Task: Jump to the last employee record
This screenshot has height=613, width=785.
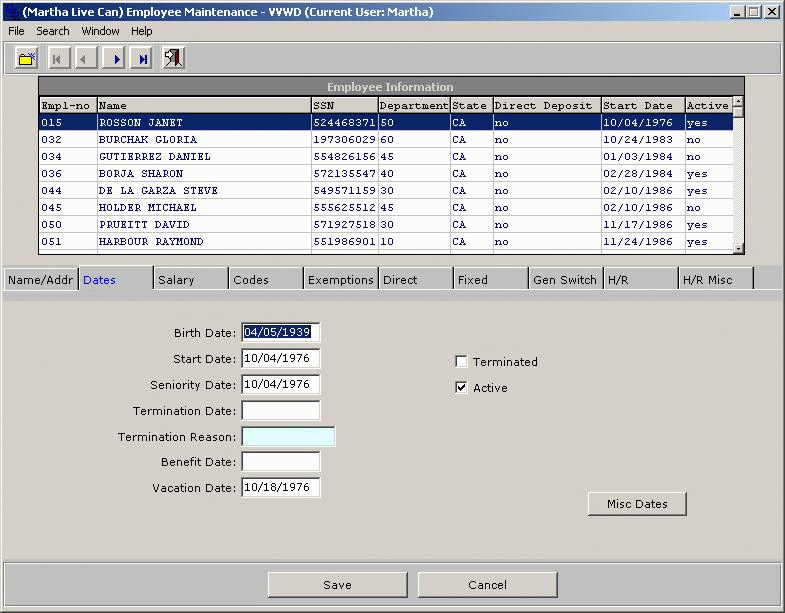Action: pyautogui.click(x=143, y=59)
